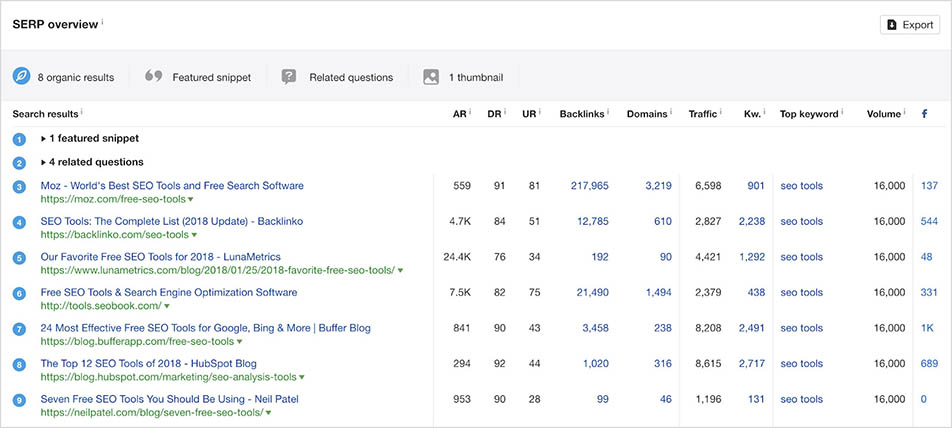Click the info icon next to Search results

[82, 112]
